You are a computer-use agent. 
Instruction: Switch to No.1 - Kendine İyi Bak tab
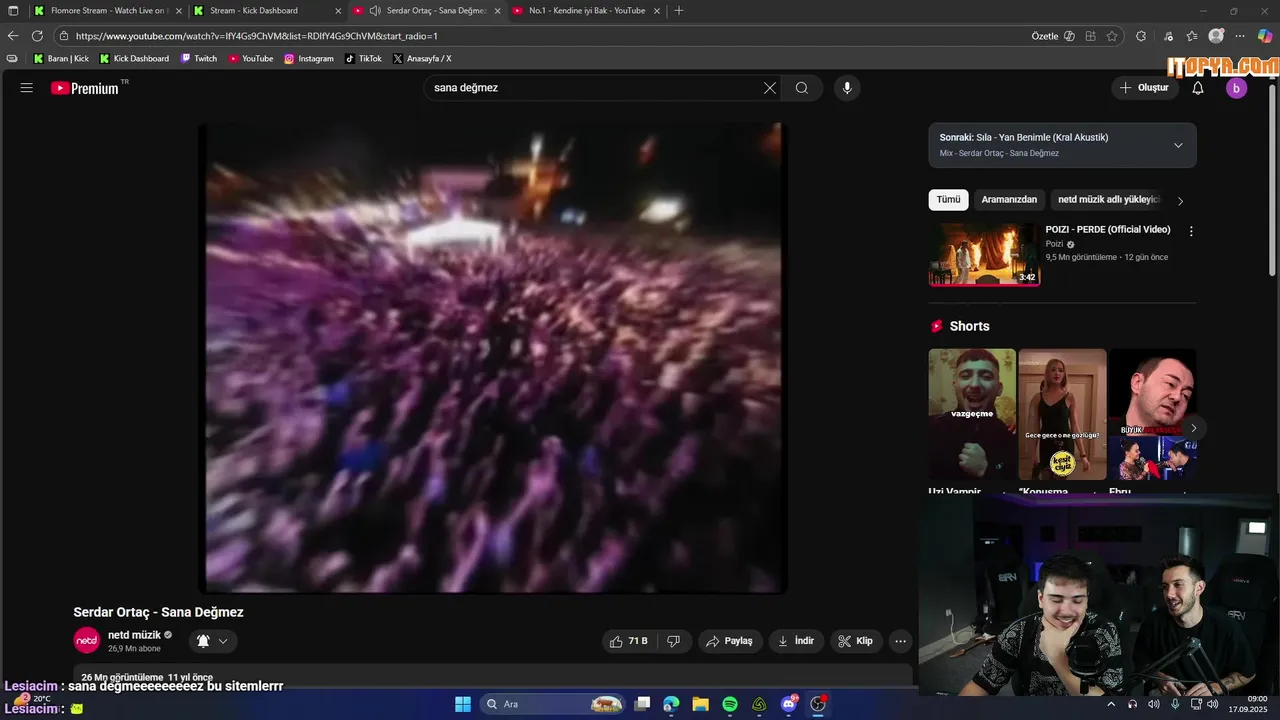click(586, 11)
